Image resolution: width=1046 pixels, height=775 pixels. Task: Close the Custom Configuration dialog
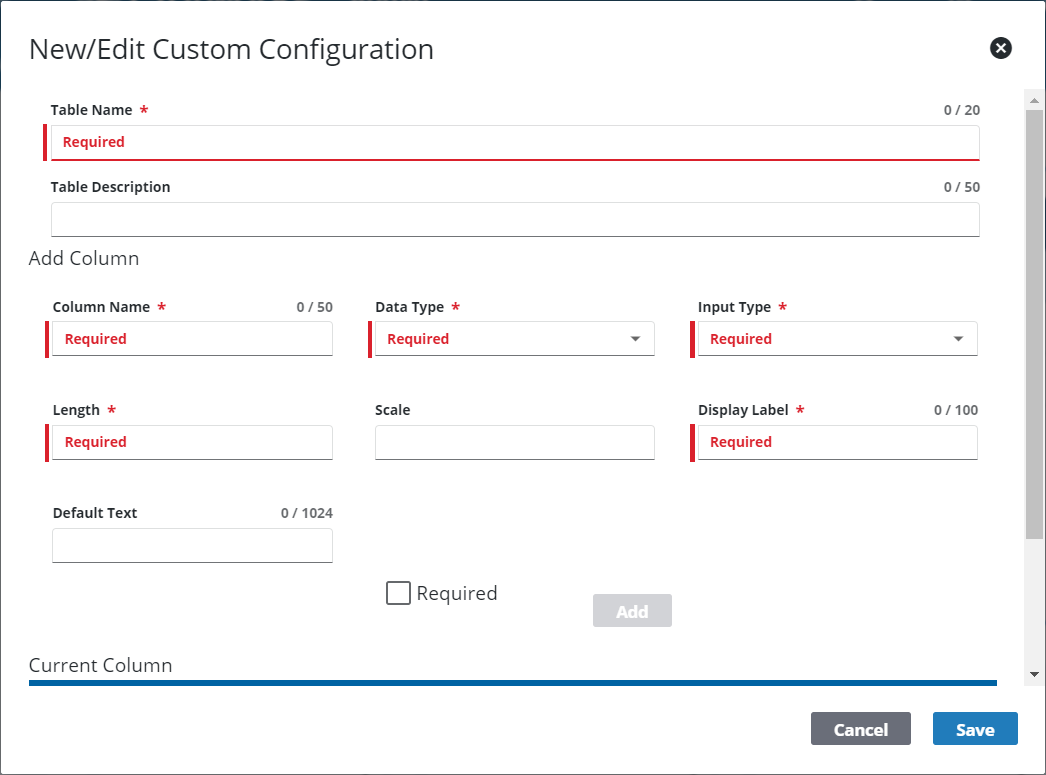[1000, 48]
